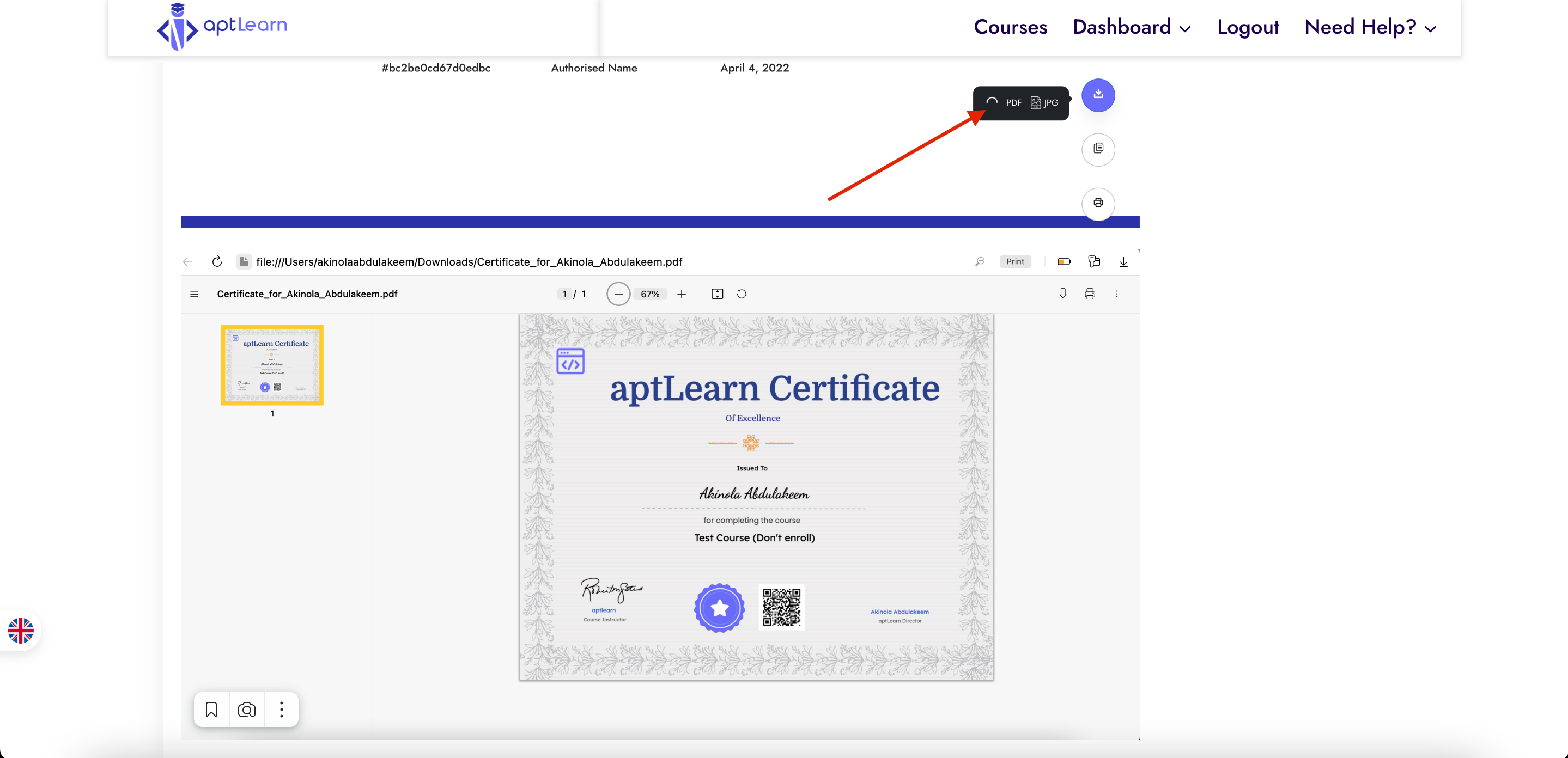Expand the Need Help? menu

[x=1370, y=27]
